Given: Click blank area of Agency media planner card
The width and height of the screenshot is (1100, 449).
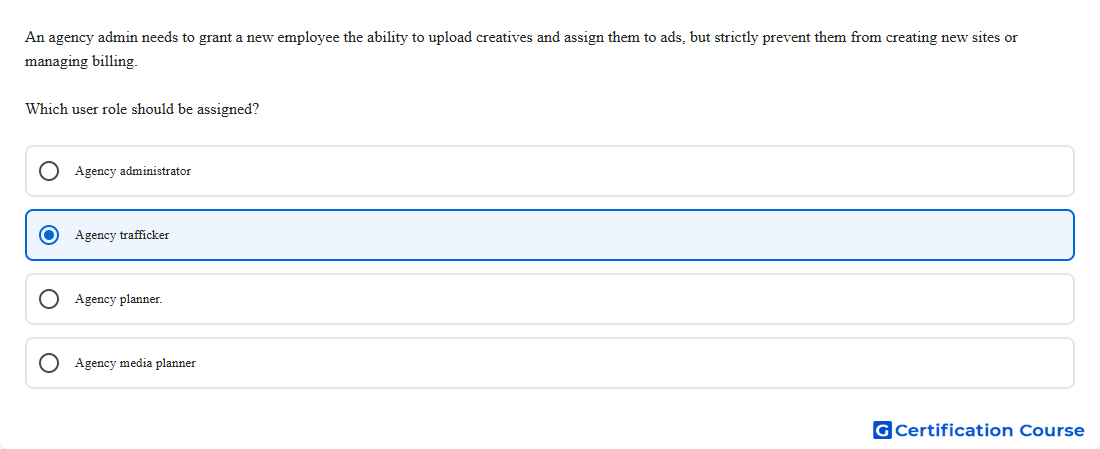Looking at the screenshot, I should point(631,363).
